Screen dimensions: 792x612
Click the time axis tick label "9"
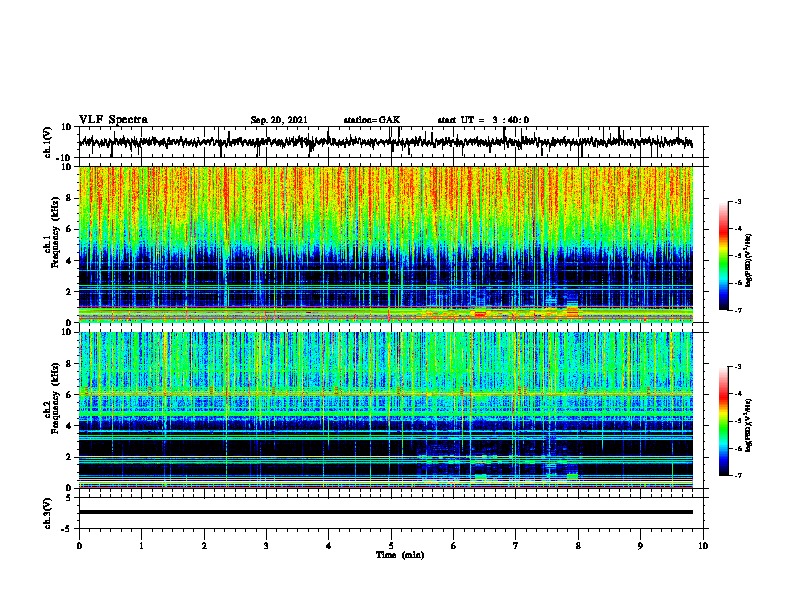click(640, 546)
